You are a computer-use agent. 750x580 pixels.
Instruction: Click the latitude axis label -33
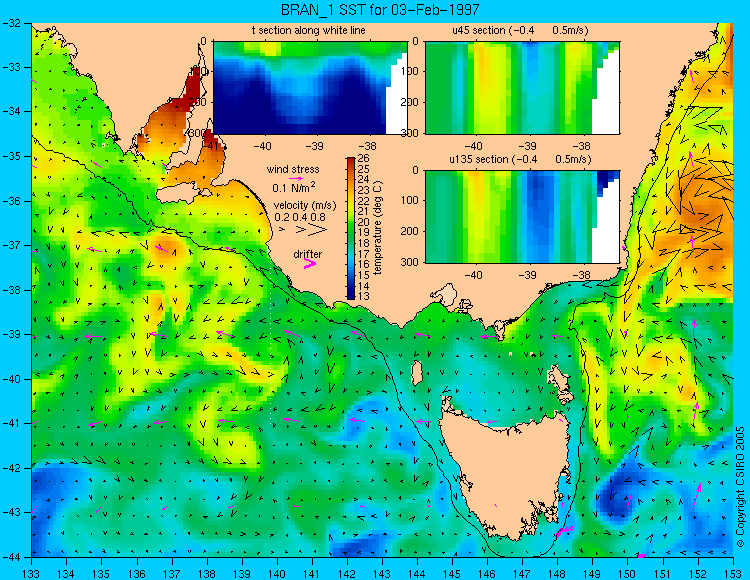coord(11,67)
